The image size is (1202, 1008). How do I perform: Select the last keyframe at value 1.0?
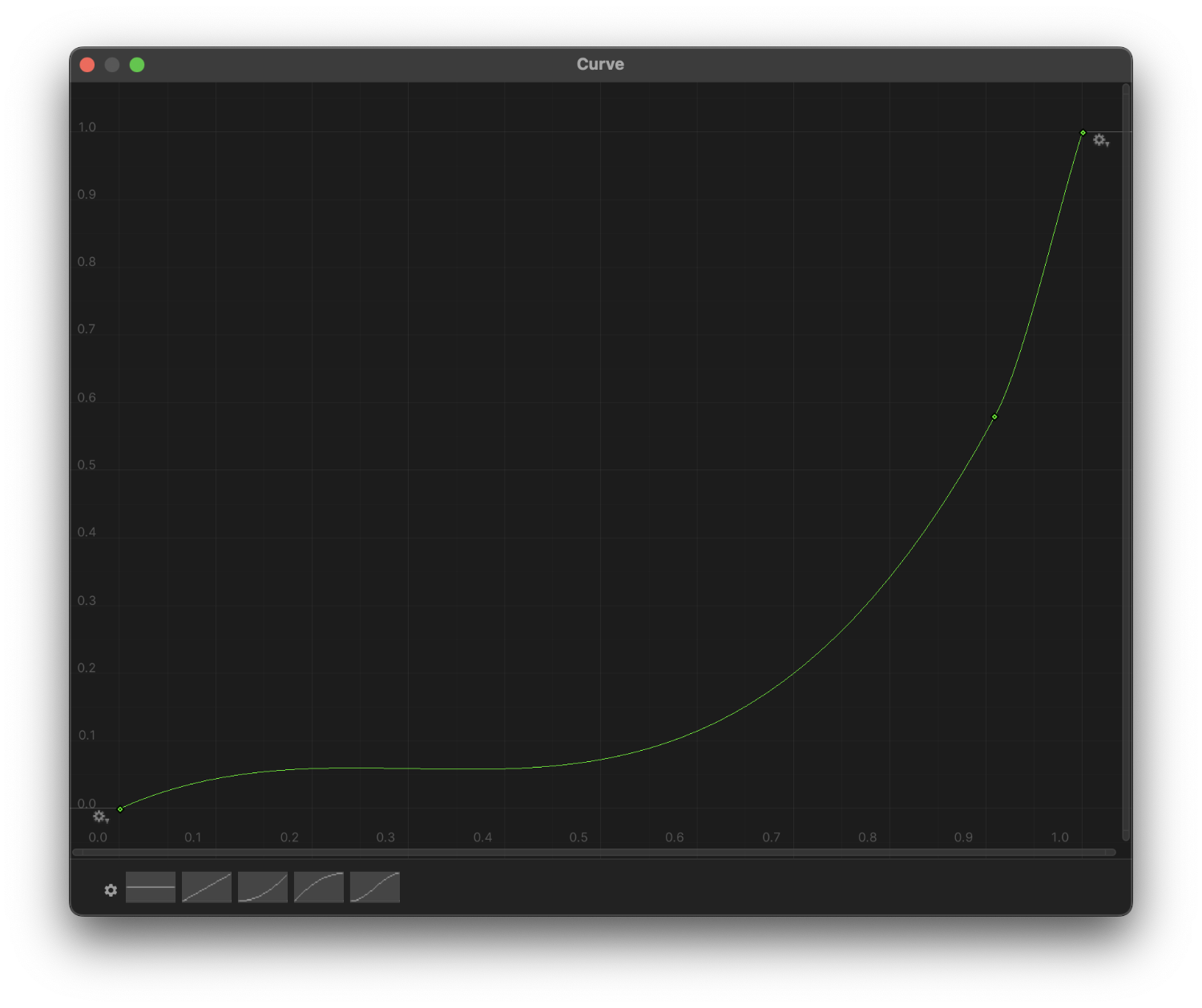click(1083, 133)
